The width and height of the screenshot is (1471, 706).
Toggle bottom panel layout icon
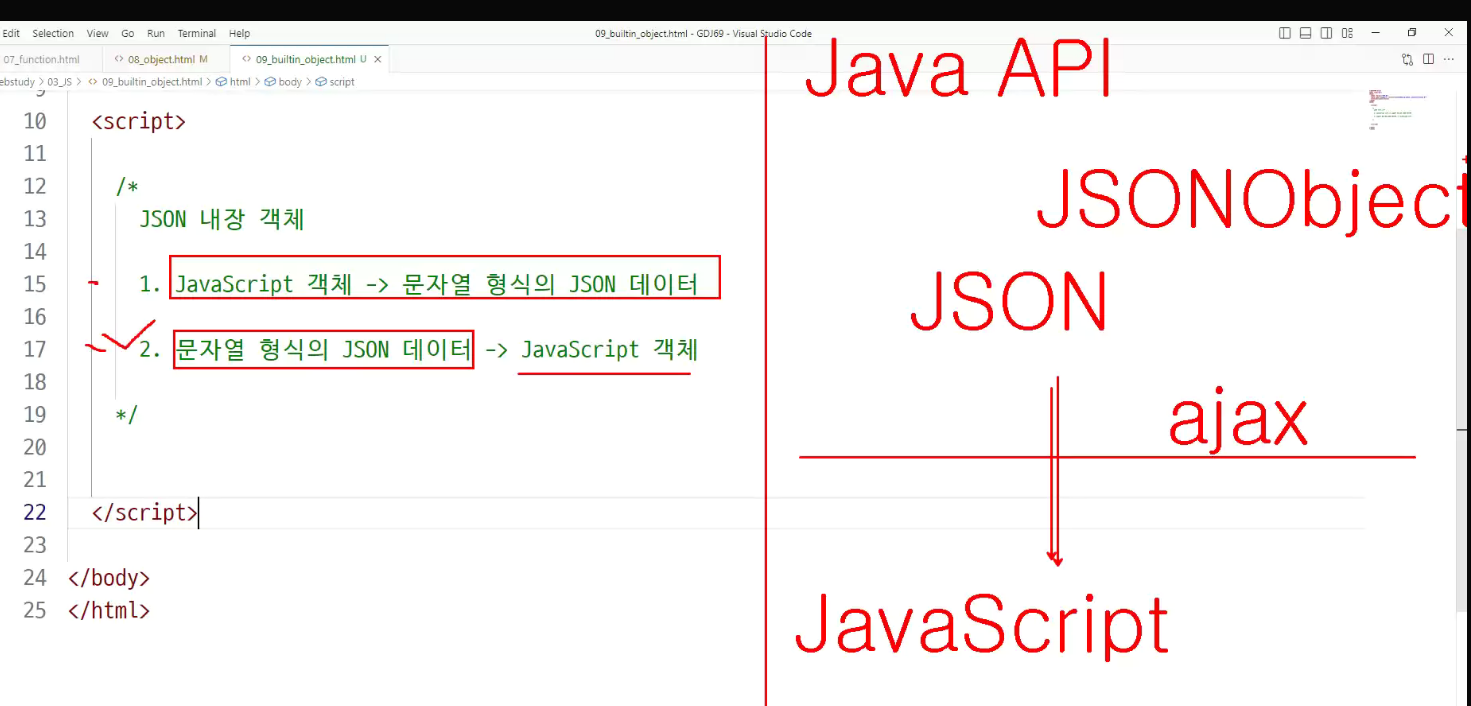tap(1305, 33)
